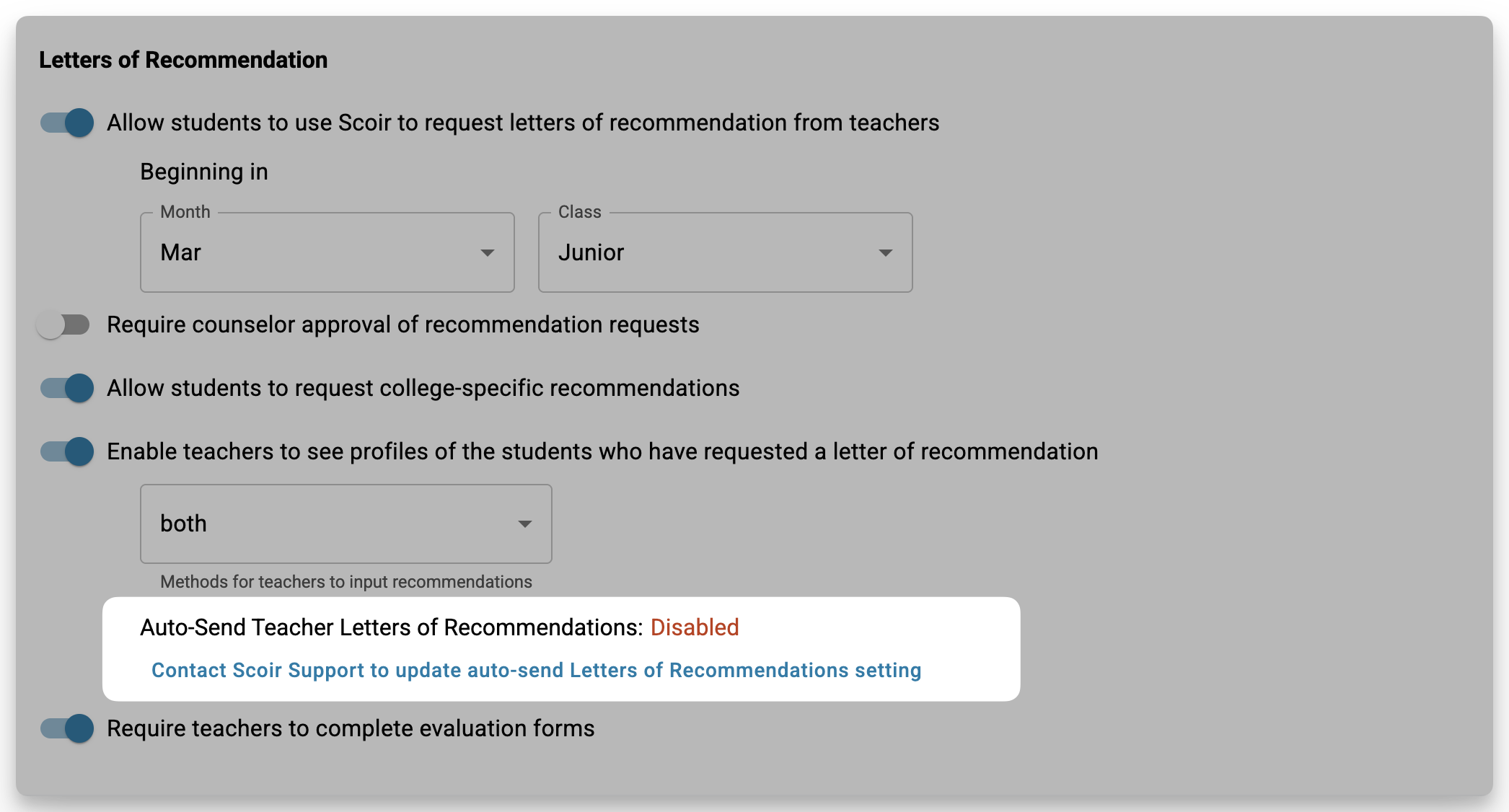Click the Class dropdown arrow icon

coord(886,253)
